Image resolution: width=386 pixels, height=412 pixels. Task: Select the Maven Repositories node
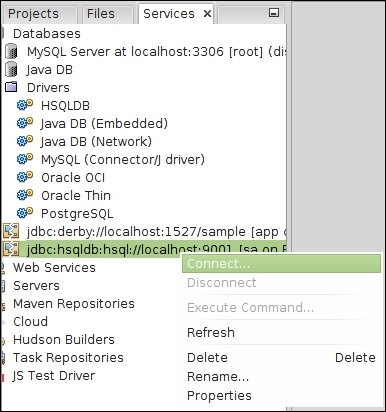74,304
